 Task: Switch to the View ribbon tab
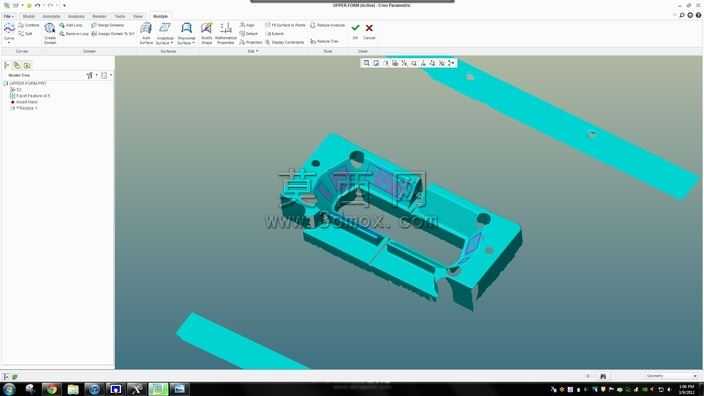(137, 16)
